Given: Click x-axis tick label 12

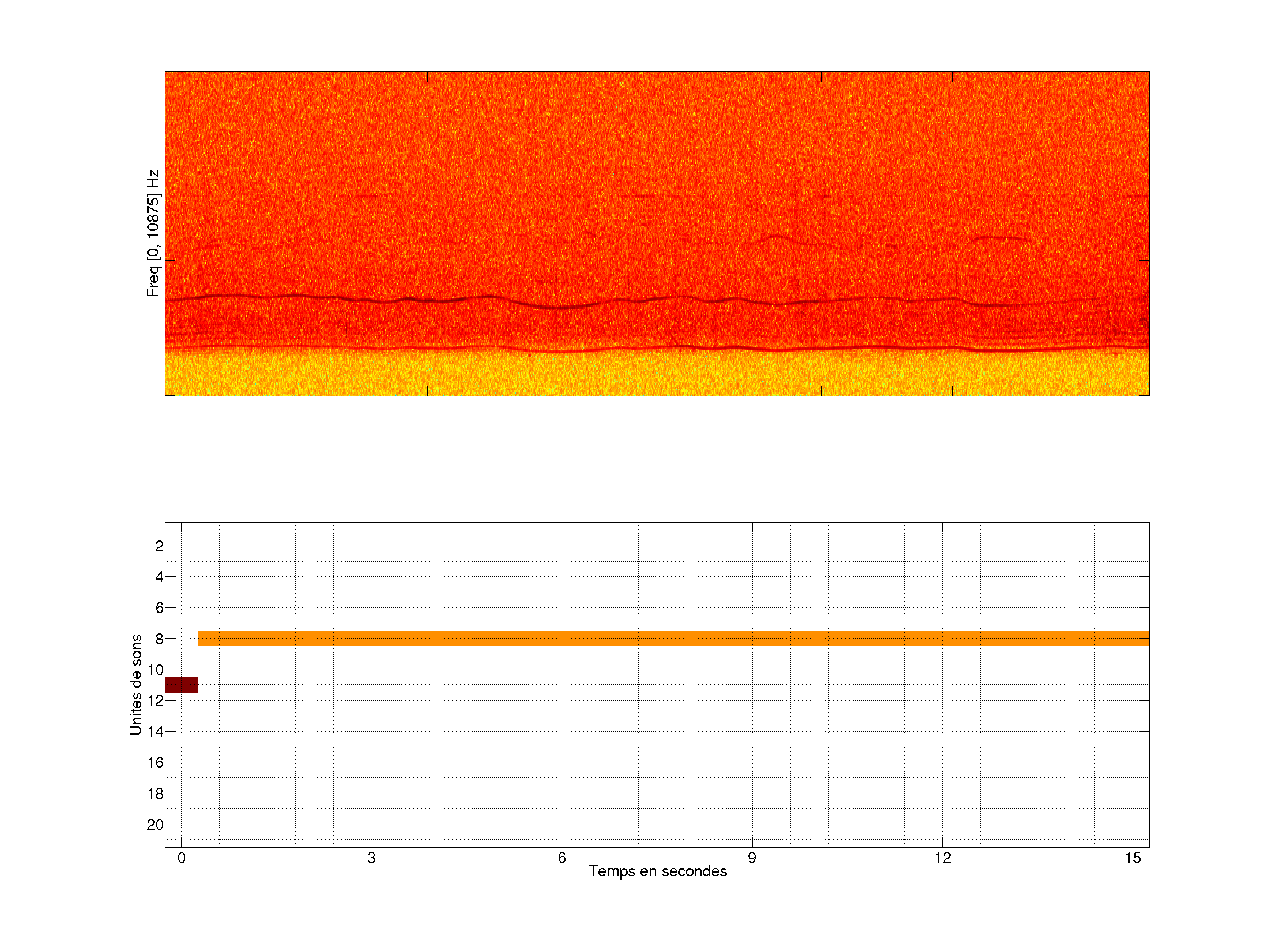Looking at the screenshot, I should pyautogui.click(x=943, y=858).
